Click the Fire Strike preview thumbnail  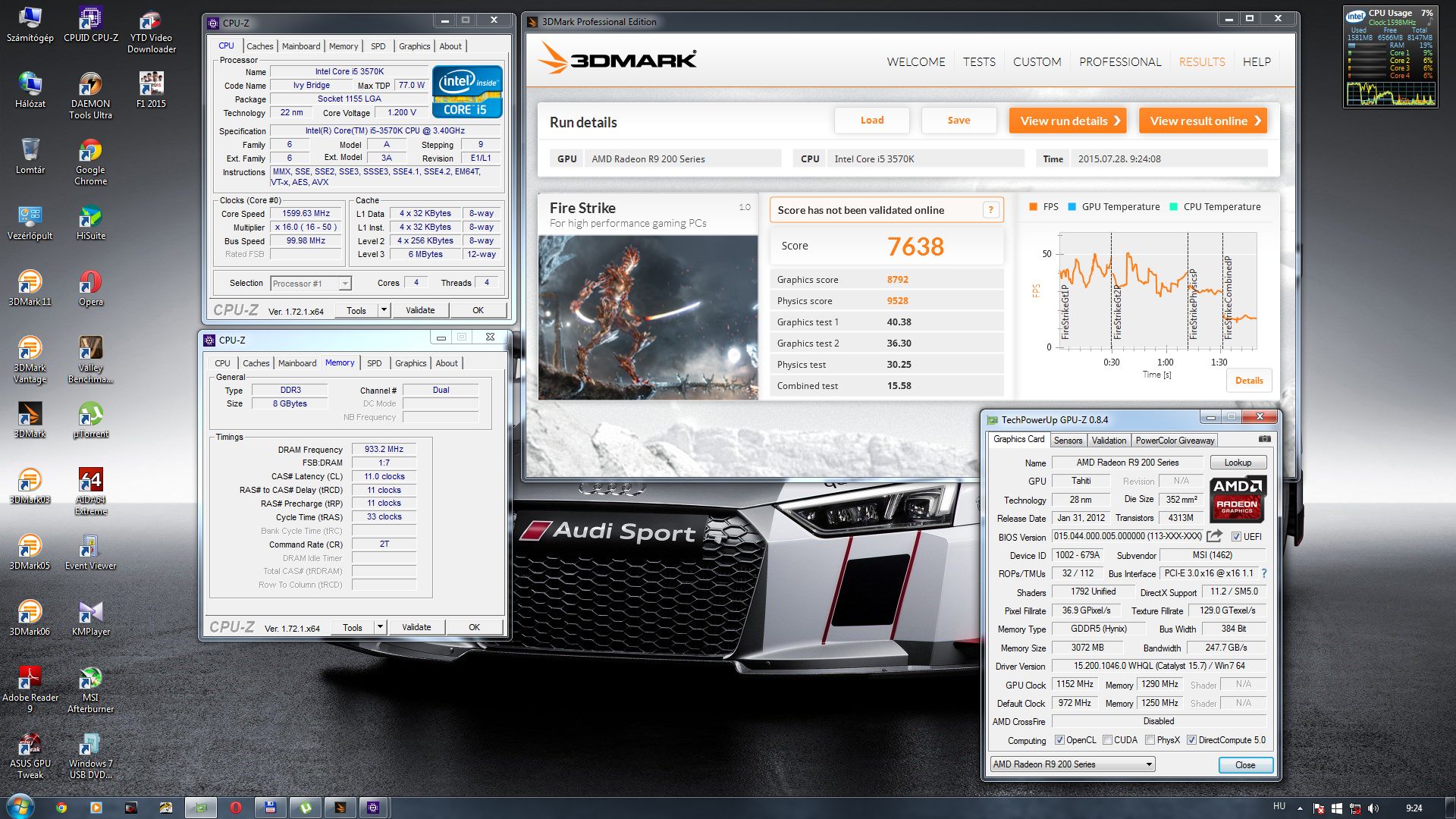point(648,317)
